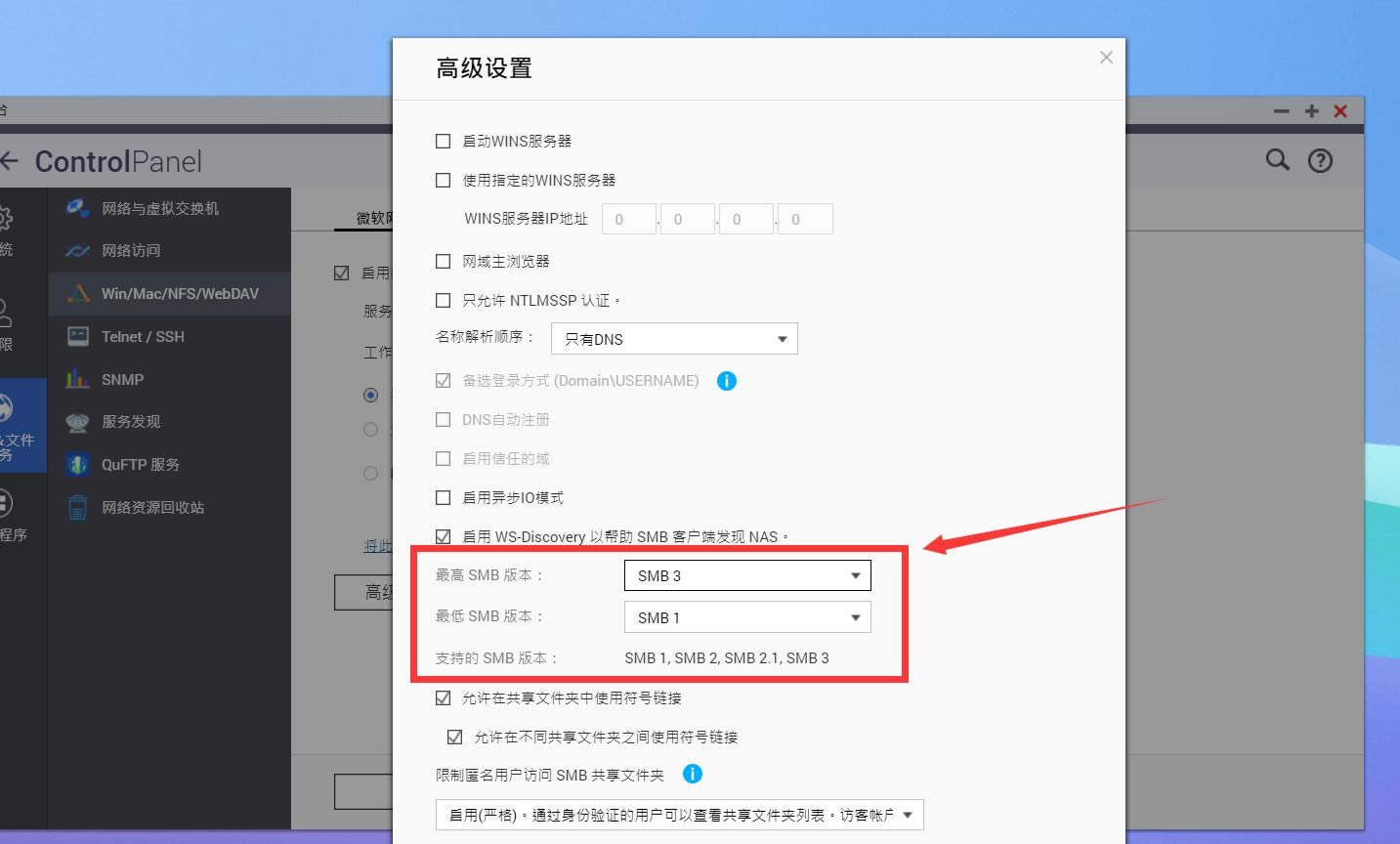Click info icon beside 限制匿名用户访问
Screen dimensions: 1400x844
click(x=692, y=774)
